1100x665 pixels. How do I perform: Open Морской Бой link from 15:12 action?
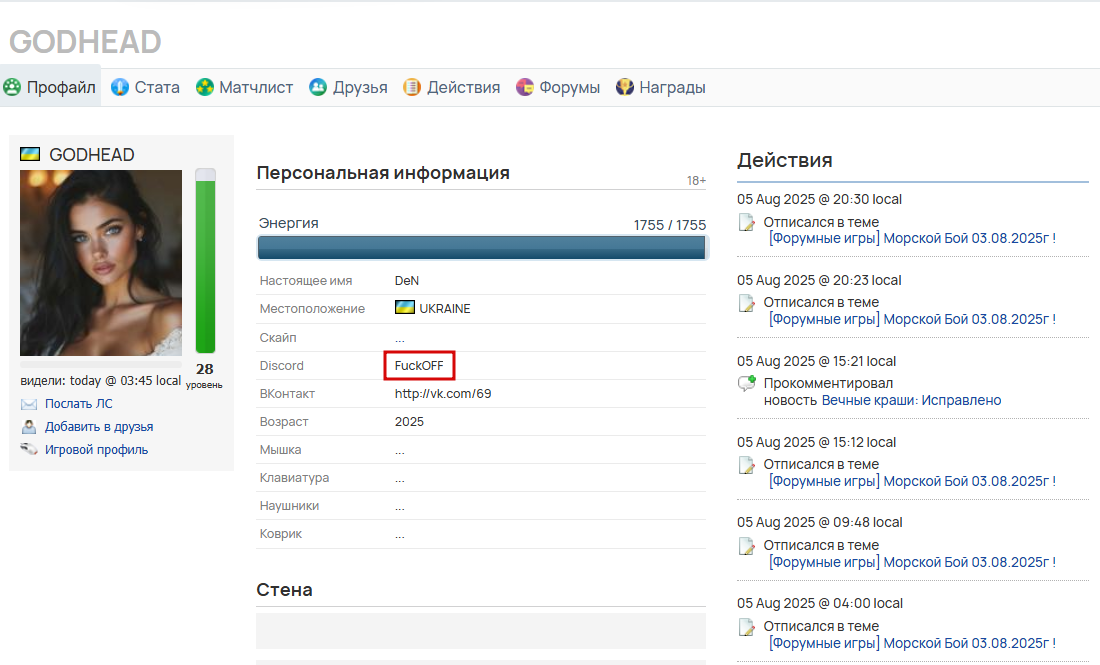[912, 481]
